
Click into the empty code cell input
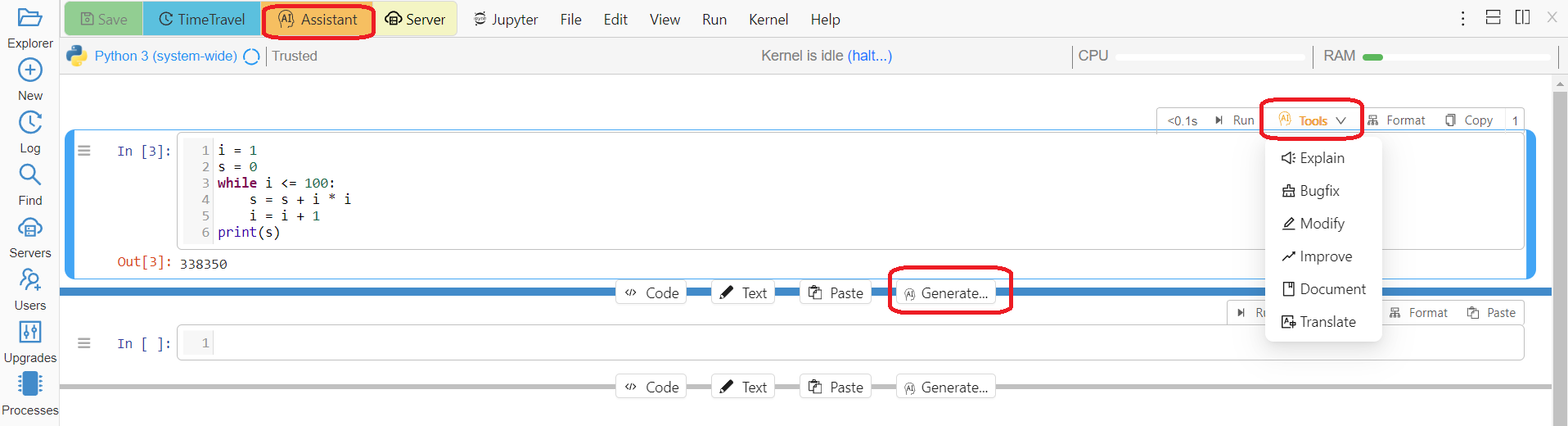[x=818, y=343]
